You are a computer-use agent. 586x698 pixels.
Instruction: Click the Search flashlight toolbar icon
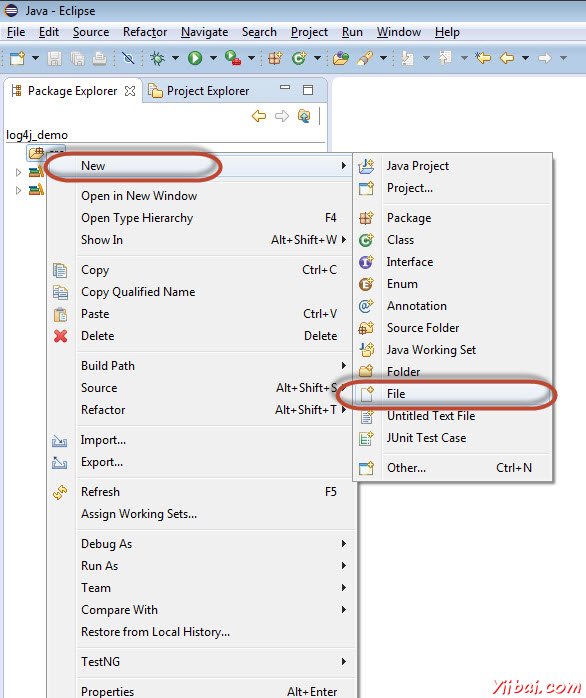(x=365, y=58)
